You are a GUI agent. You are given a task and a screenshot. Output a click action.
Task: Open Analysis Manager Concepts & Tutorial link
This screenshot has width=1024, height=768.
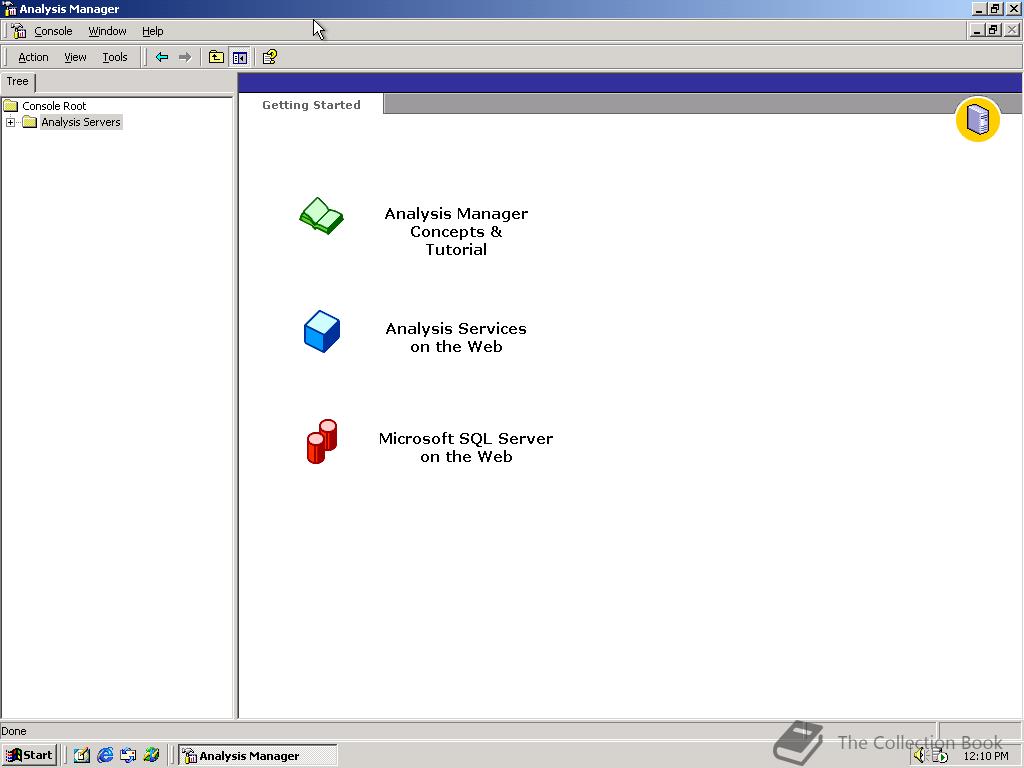(x=456, y=231)
